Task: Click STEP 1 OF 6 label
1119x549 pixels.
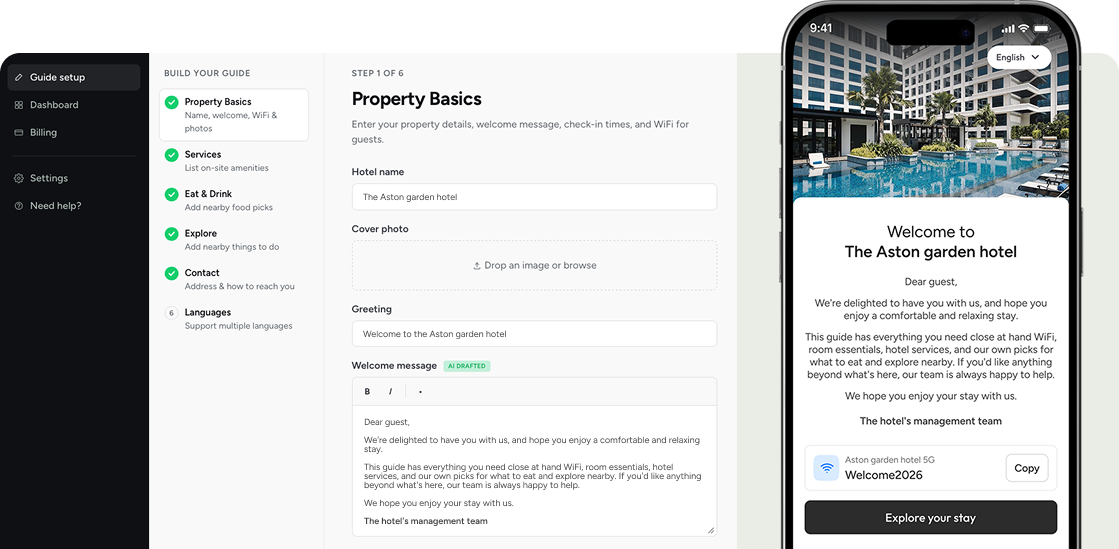Action: point(378,74)
